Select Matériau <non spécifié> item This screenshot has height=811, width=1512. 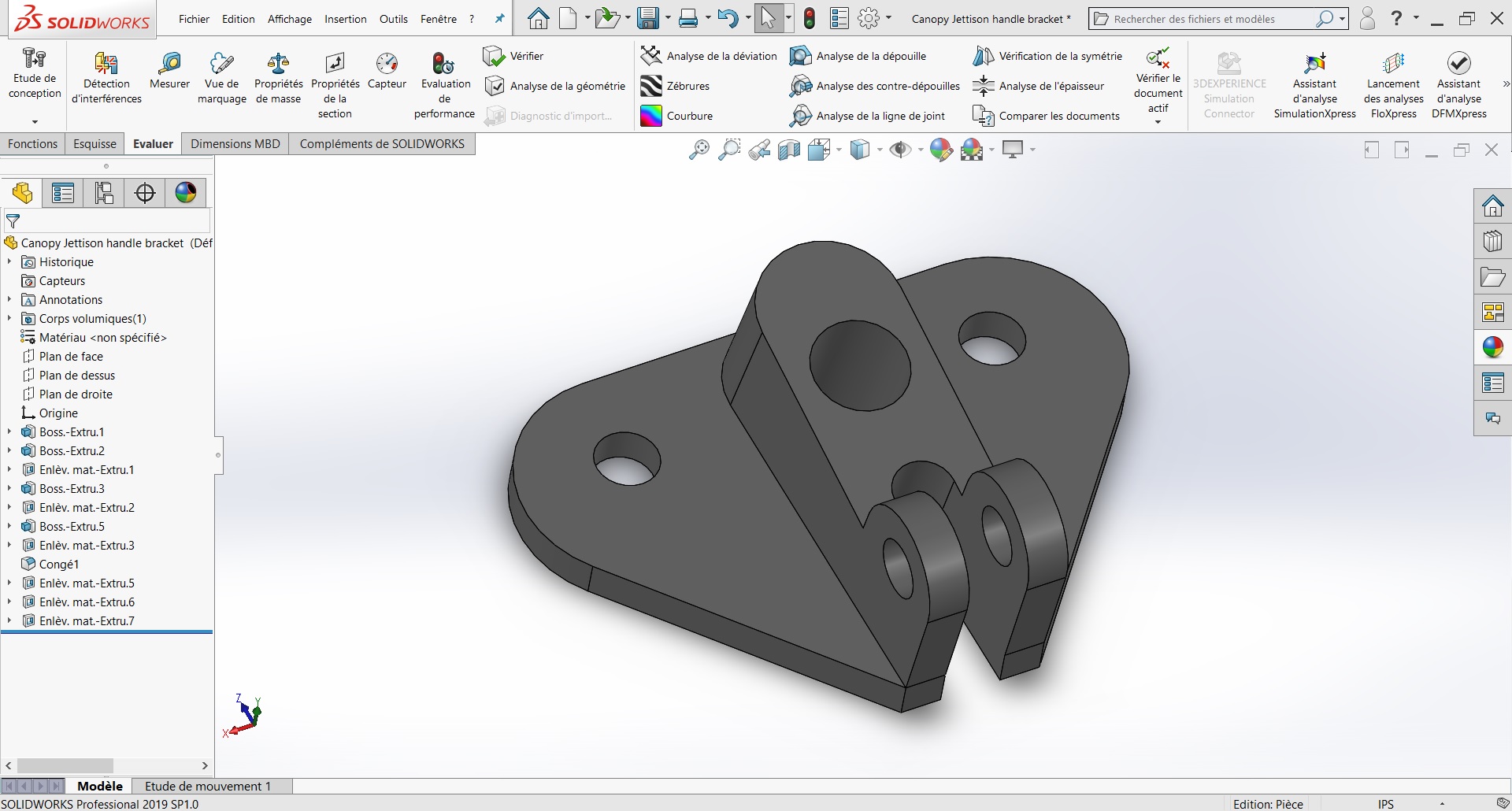[x=94, y=338]
